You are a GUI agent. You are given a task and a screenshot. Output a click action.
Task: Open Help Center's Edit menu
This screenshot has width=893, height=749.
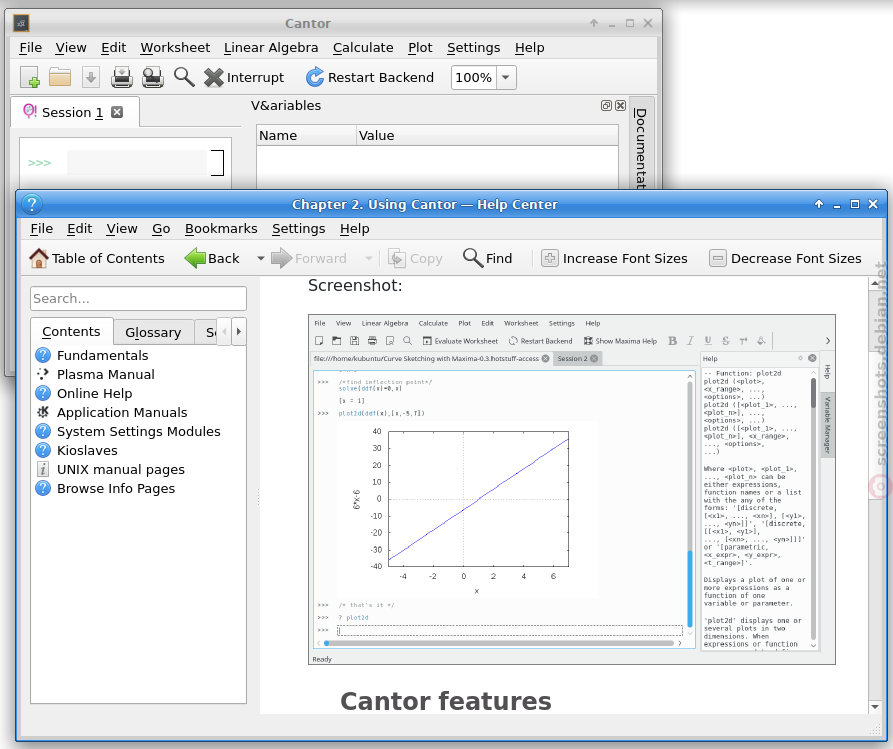79,229
